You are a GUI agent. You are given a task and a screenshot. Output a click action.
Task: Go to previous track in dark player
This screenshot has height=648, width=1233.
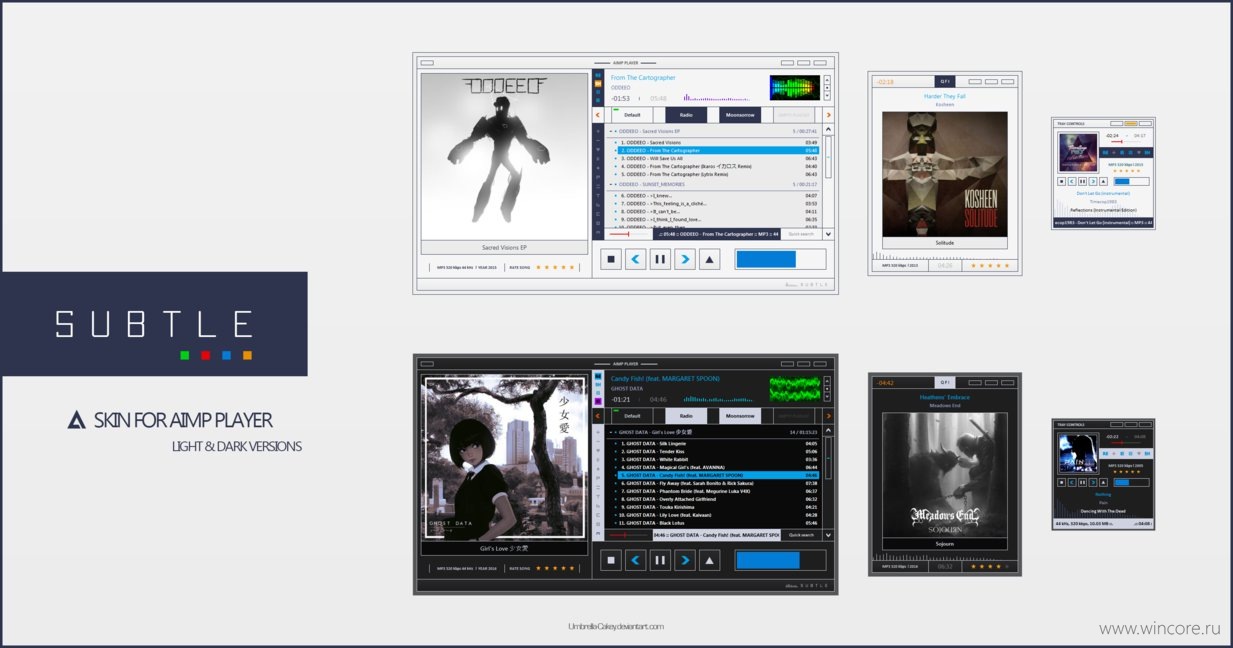tap(635, 561)
